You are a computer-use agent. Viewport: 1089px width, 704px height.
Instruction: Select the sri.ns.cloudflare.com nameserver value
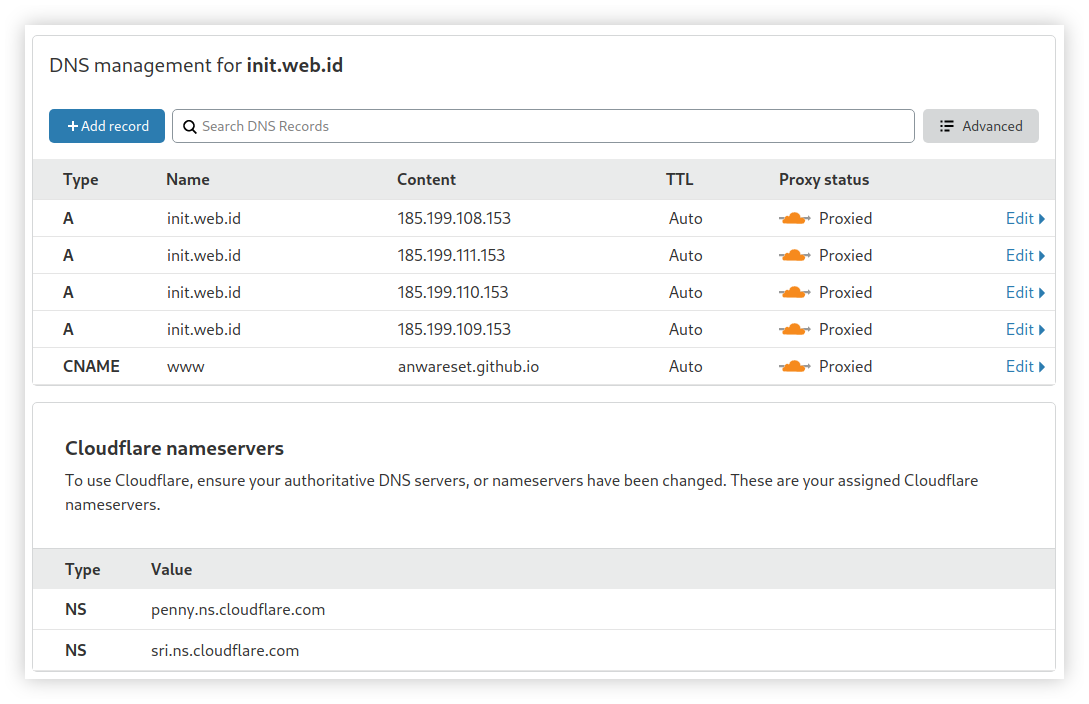tap(225, 650)
